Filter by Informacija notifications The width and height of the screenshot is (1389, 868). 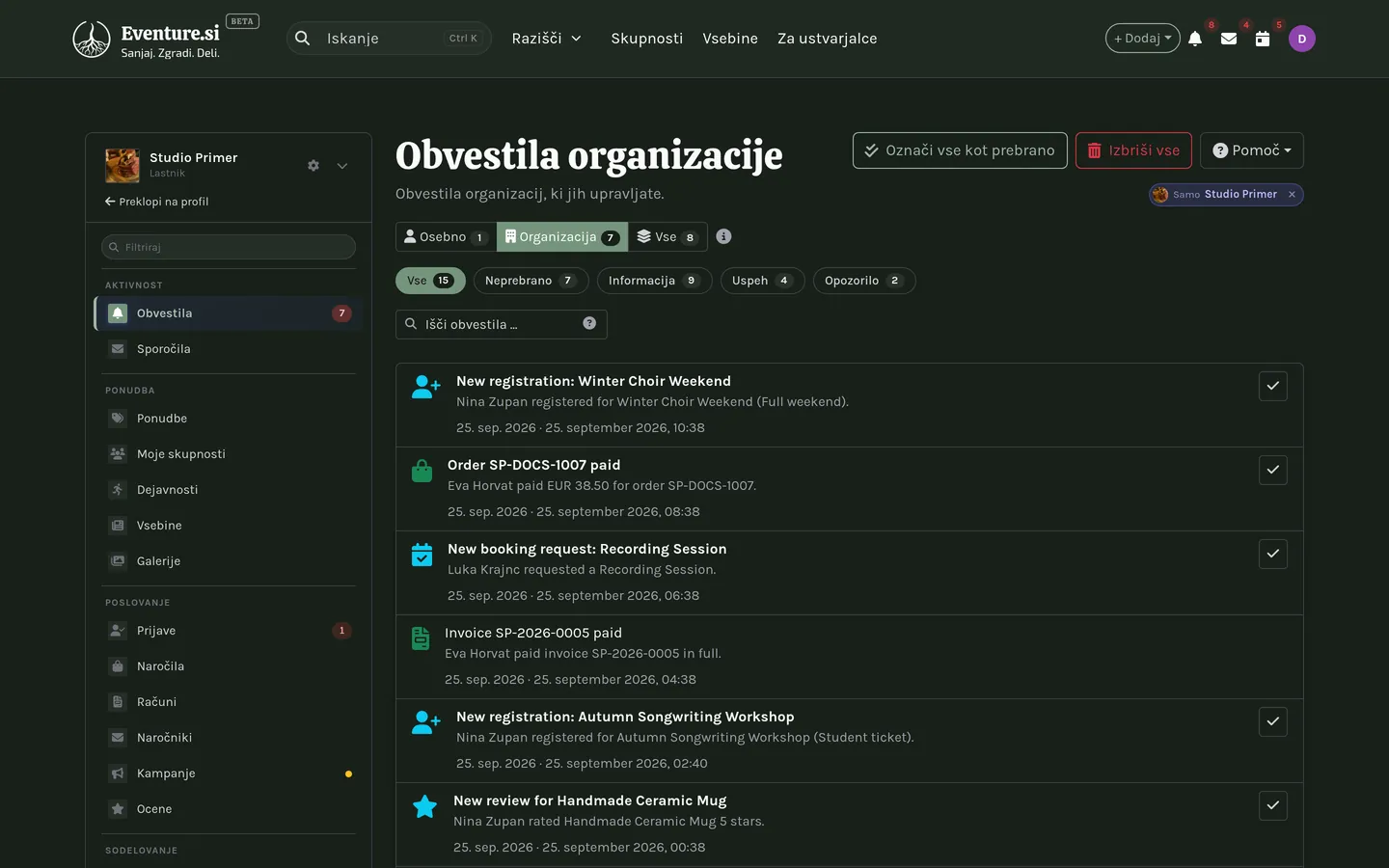(654, 281)
